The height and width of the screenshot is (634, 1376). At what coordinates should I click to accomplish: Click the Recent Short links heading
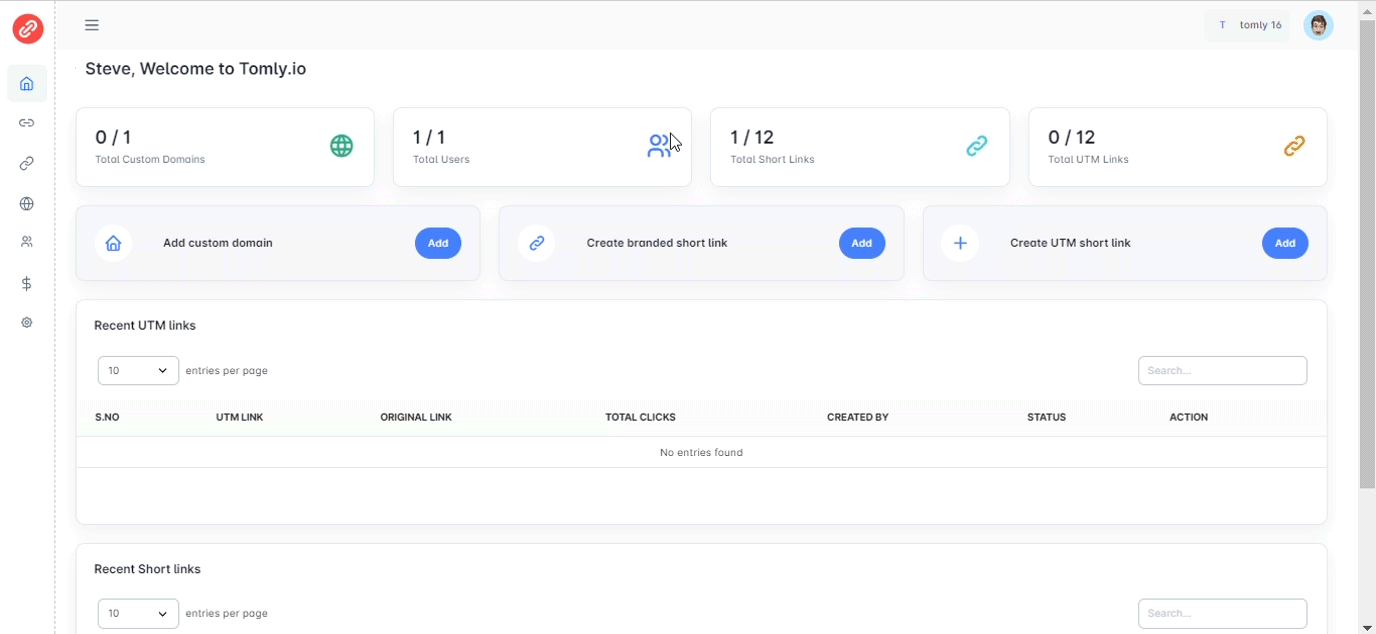[147, 570]
